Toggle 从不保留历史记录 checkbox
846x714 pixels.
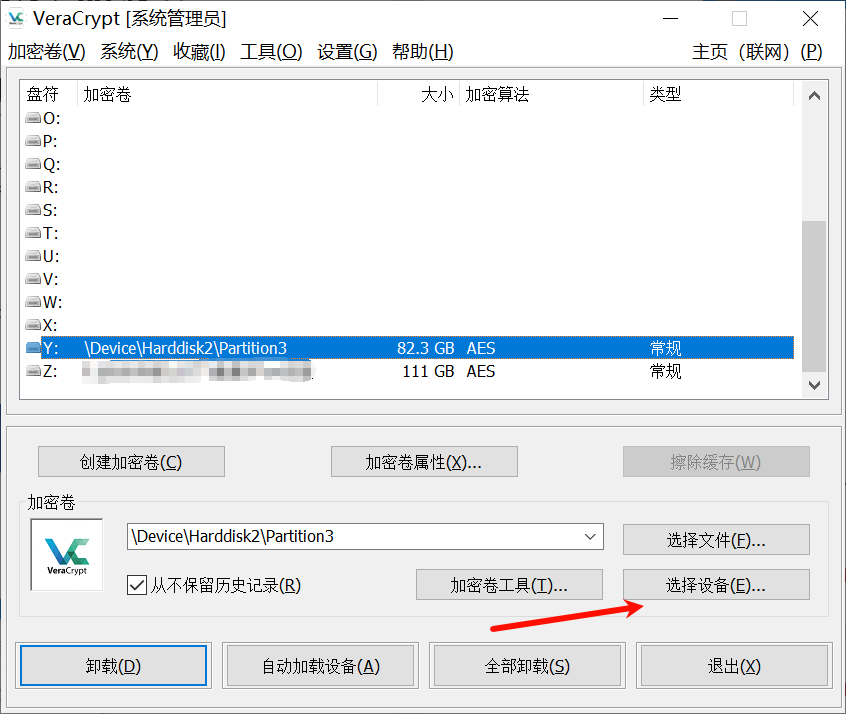(x=137, y=585)
